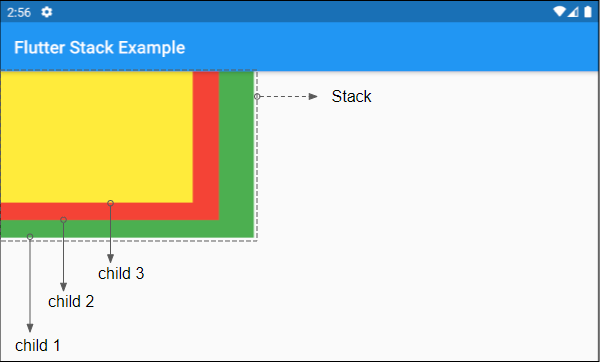
Task: Tap the battery icon
Action: 588,12
